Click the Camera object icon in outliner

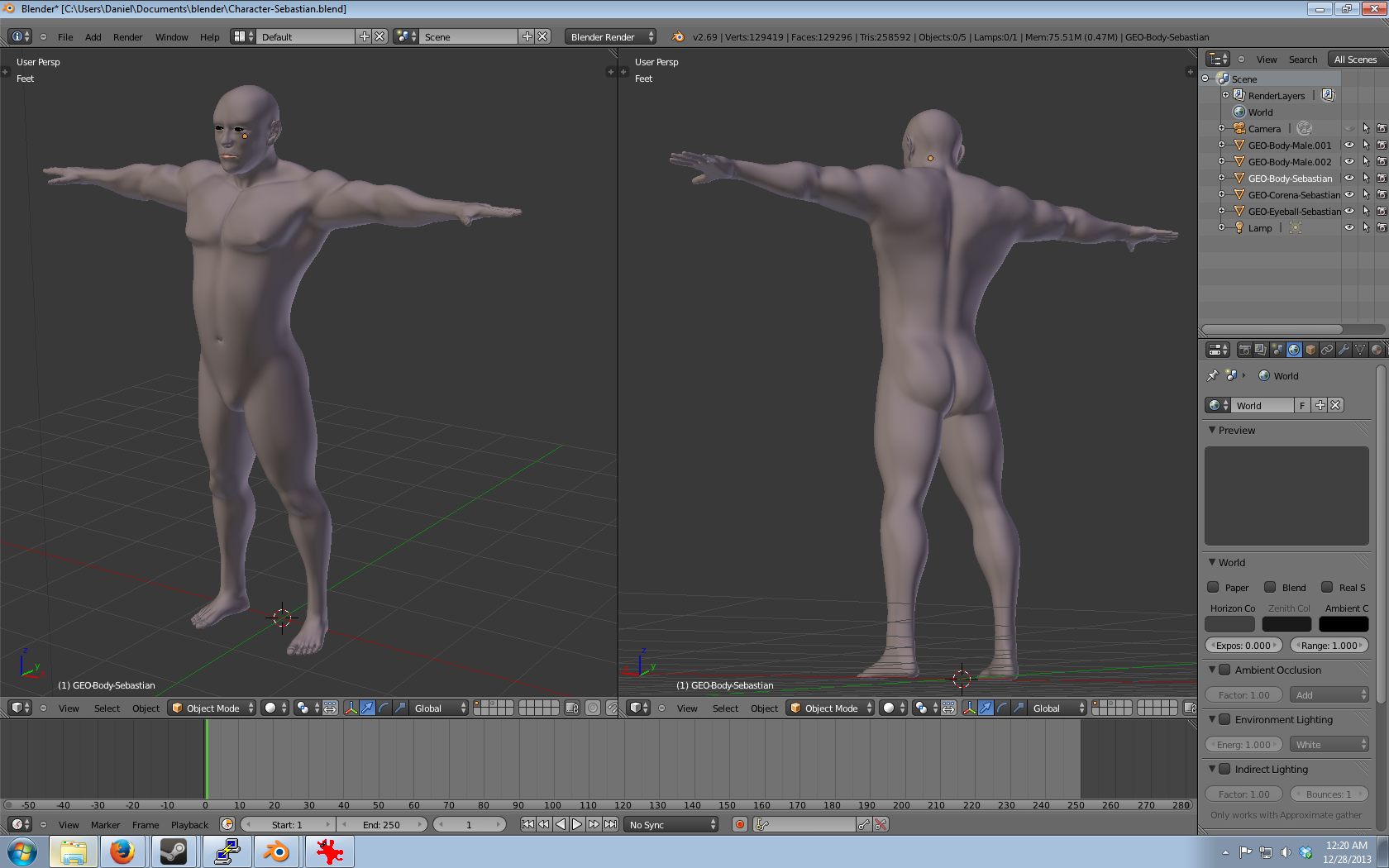[1239, 129]
